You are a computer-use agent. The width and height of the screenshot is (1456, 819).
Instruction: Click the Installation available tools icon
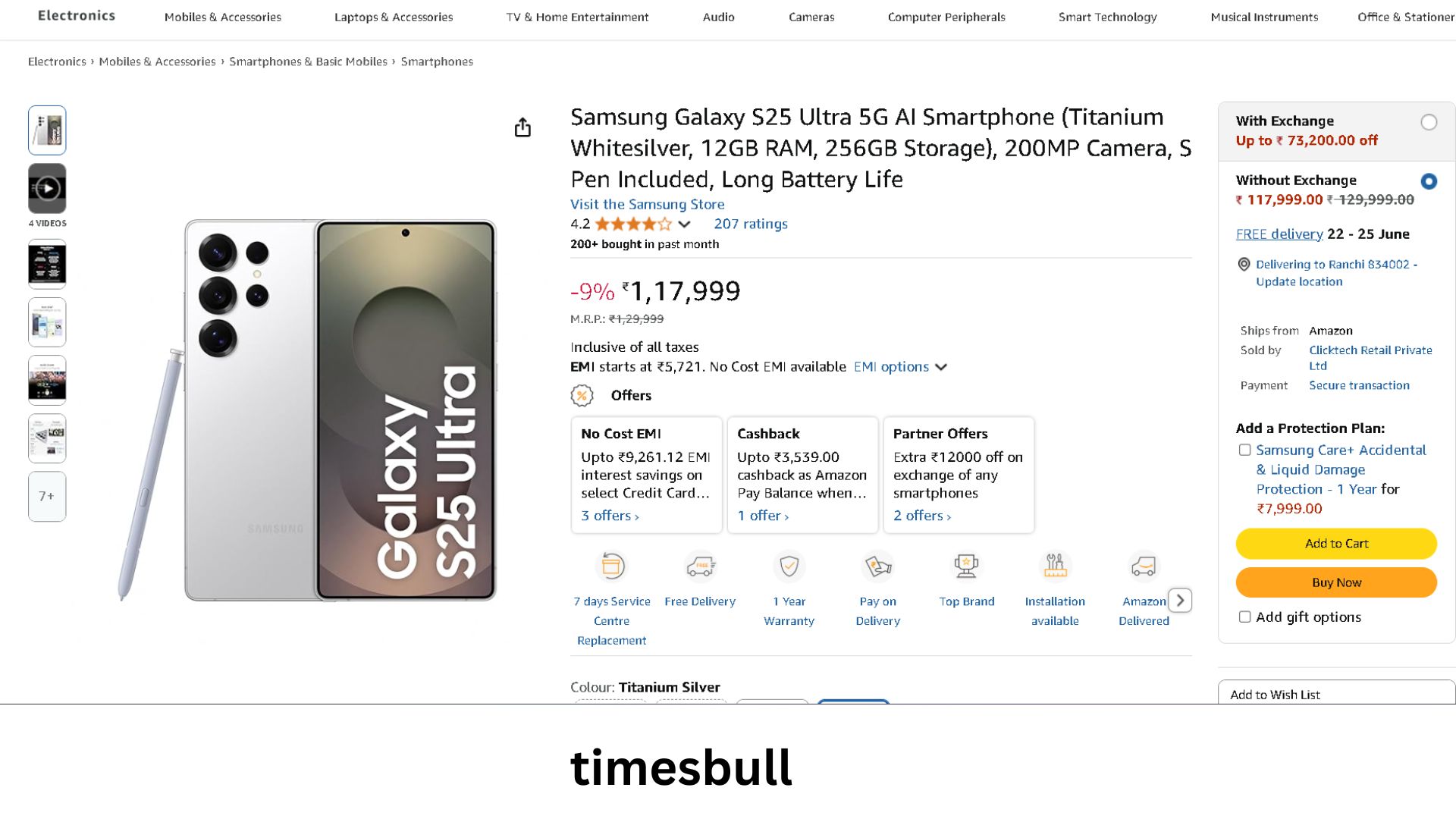1055,566
